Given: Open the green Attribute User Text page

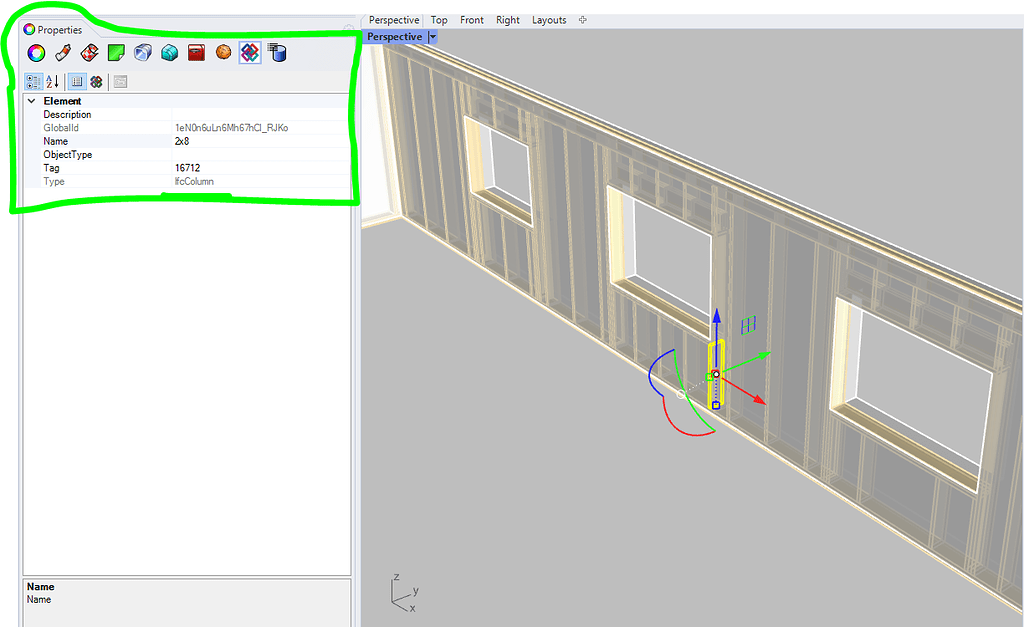Looking at the screenshot, I should tap(115, 52).
